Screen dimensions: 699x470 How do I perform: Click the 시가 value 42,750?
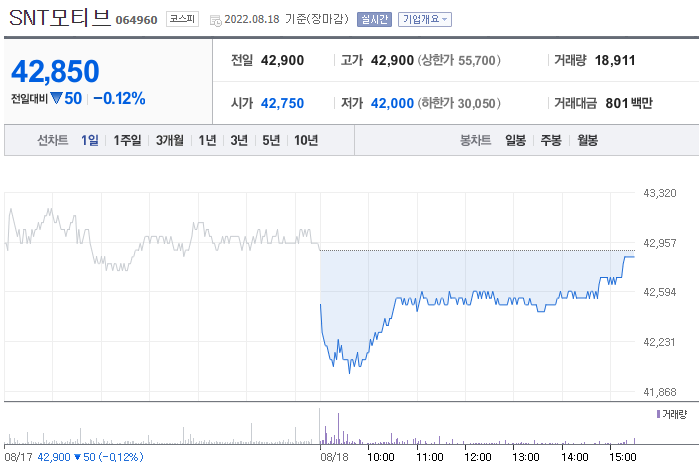coord(282,103)
